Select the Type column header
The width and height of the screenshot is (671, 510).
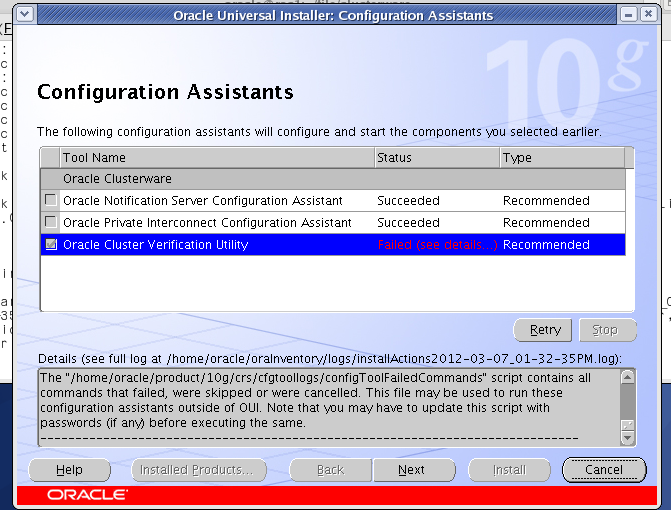(x=562, y=157)
